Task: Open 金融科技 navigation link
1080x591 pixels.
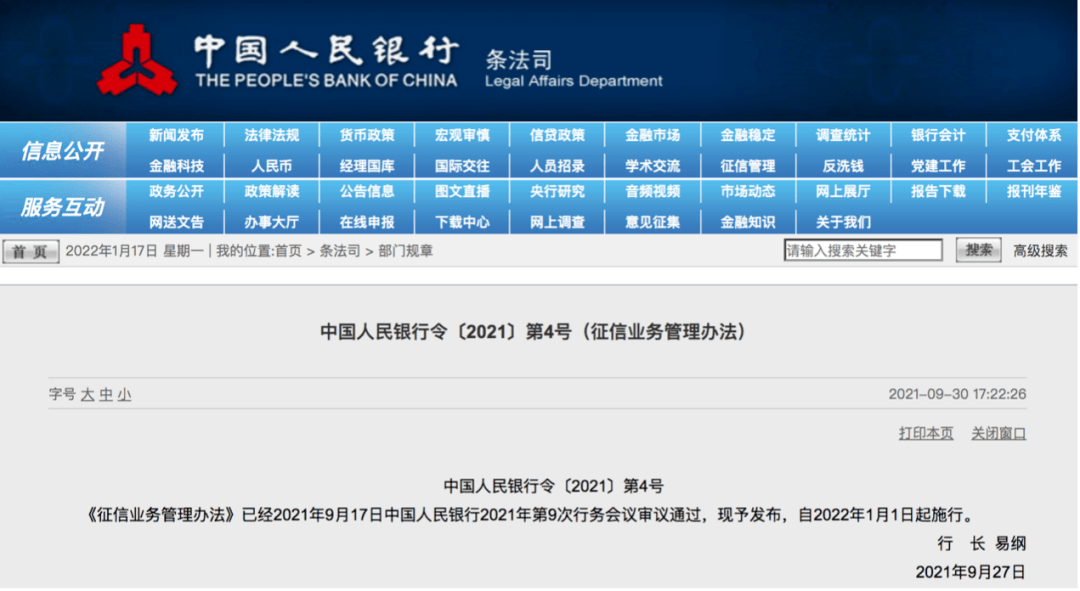Action: tap(176, 166)
